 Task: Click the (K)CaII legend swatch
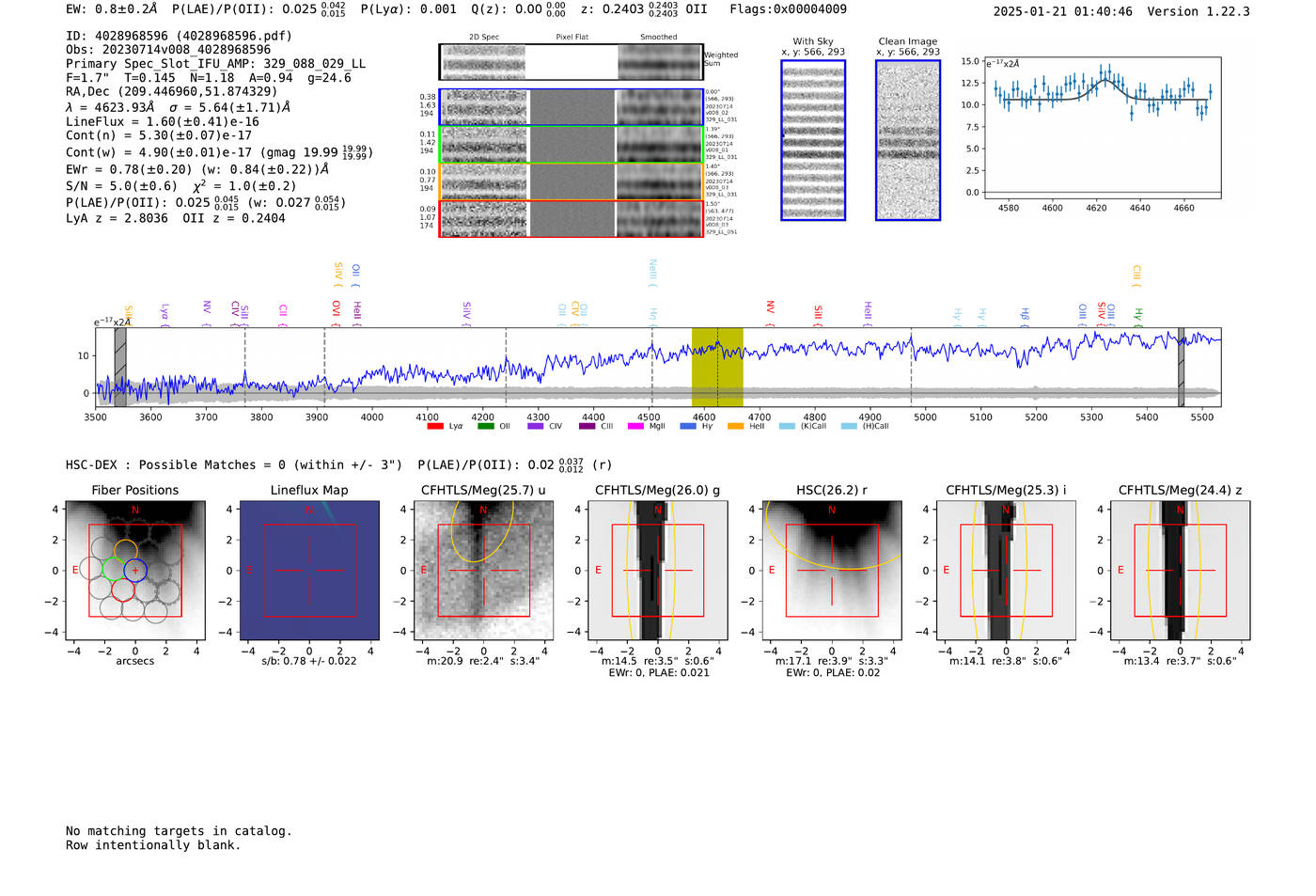pos(787,426)
